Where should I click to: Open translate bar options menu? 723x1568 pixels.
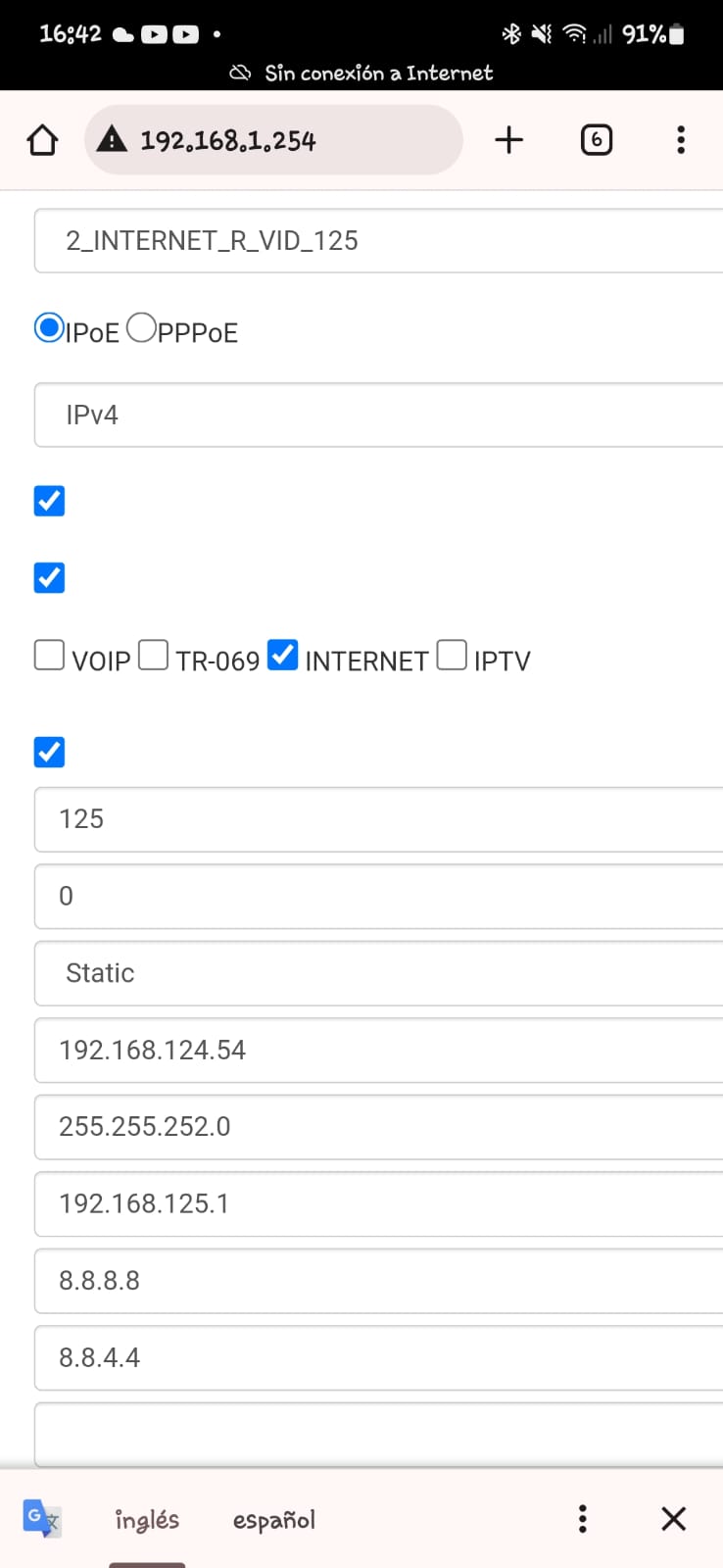click(583, 1519)
